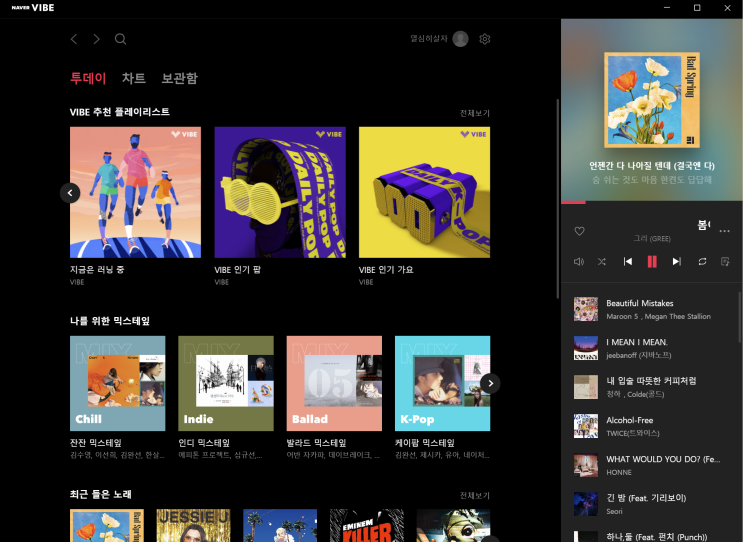
Task: Click the artist name 그리 (GREE)
Action: [652, 239]
